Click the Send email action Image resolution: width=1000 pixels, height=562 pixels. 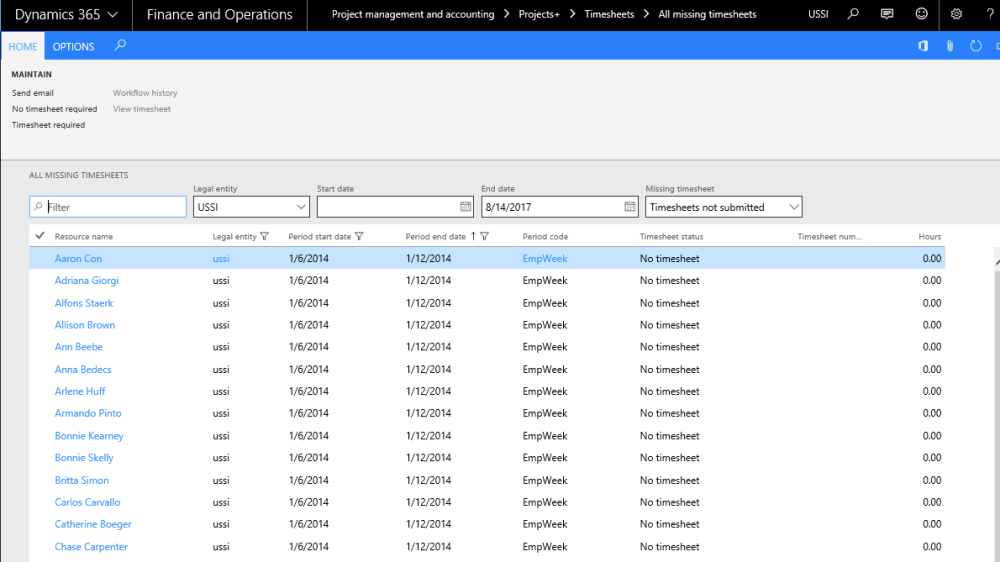coord(33,93)
